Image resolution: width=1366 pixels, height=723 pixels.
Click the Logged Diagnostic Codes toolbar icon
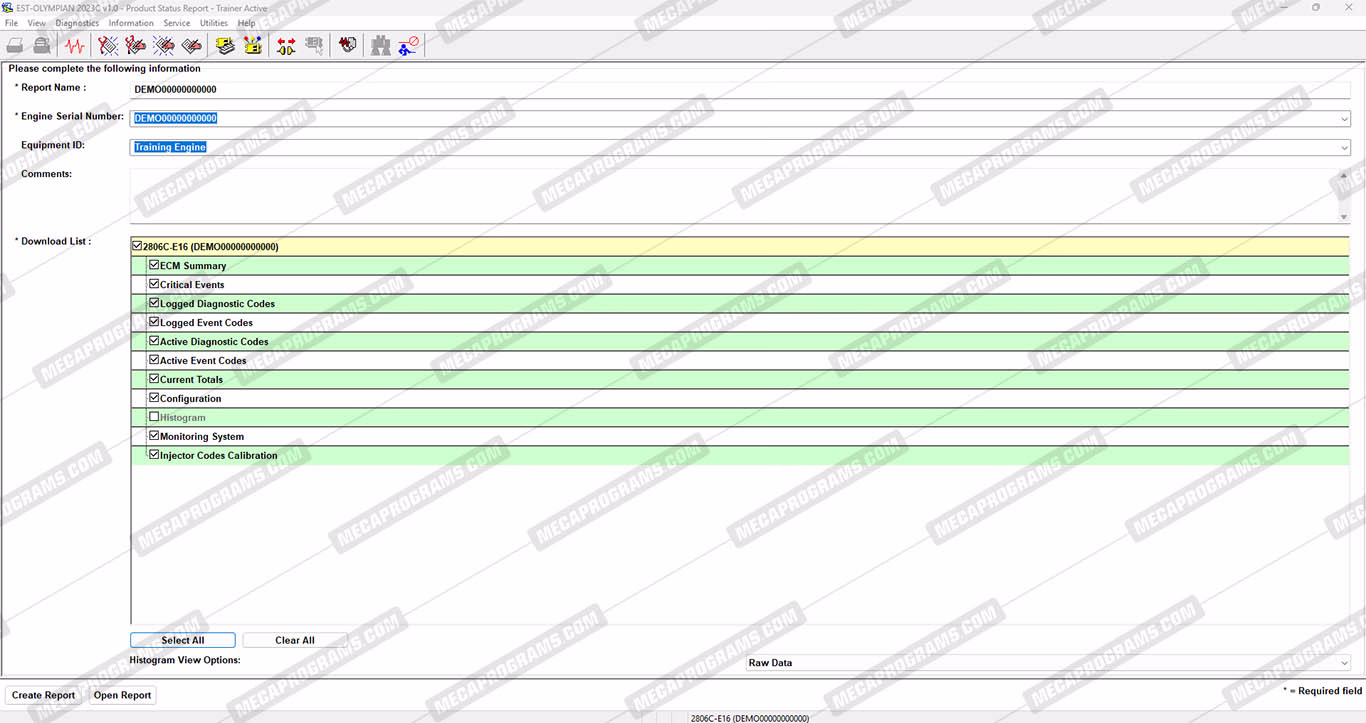point(136,45)
